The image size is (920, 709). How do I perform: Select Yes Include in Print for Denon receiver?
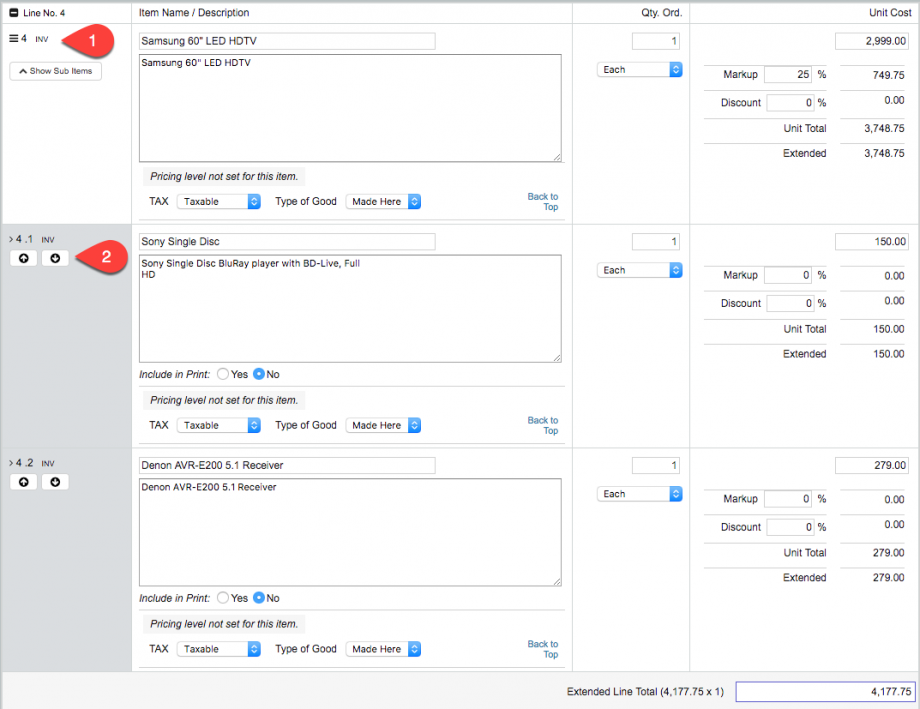223,598
